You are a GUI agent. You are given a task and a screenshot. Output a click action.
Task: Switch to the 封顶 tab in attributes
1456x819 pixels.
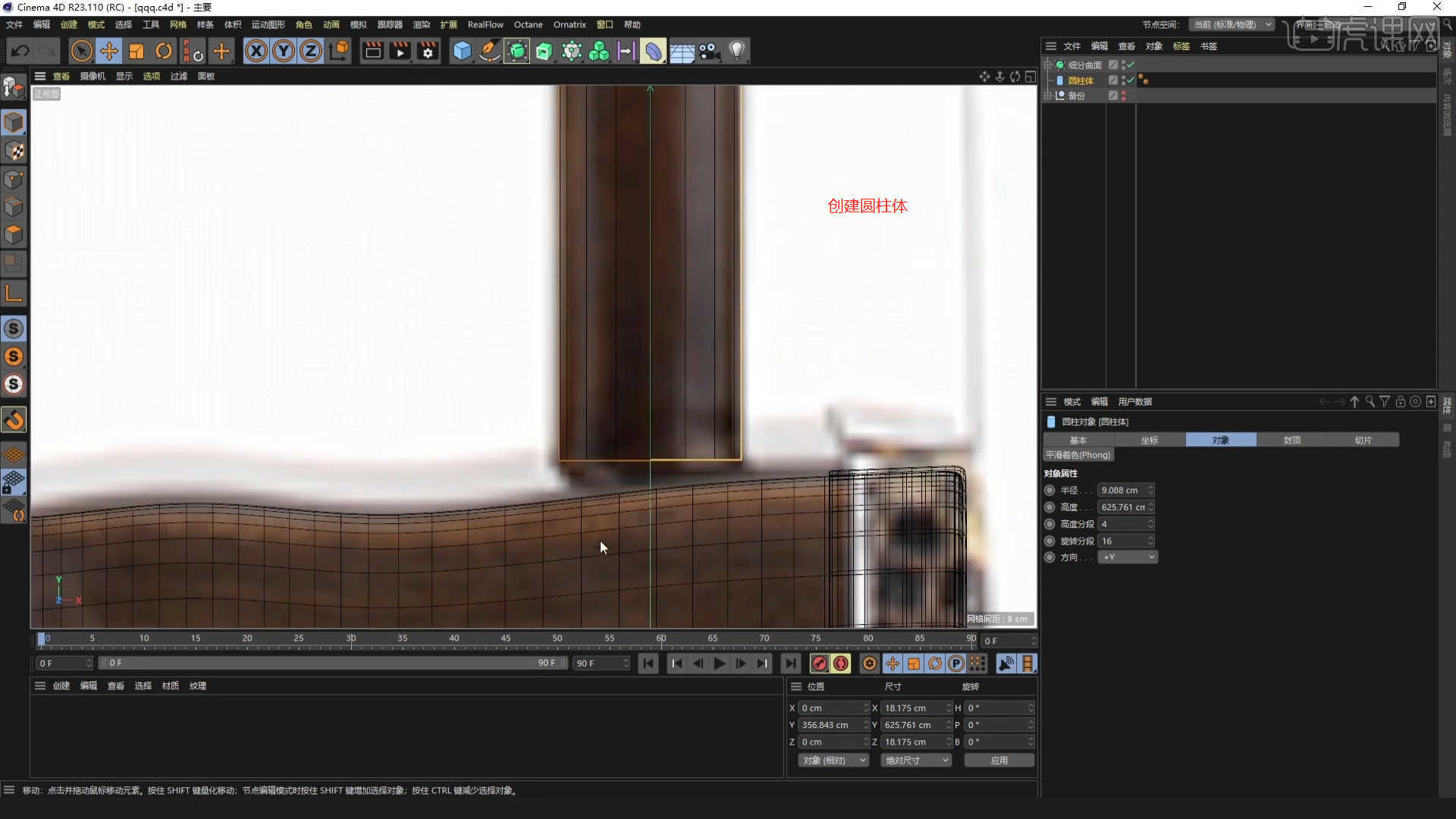point(1291,440)
